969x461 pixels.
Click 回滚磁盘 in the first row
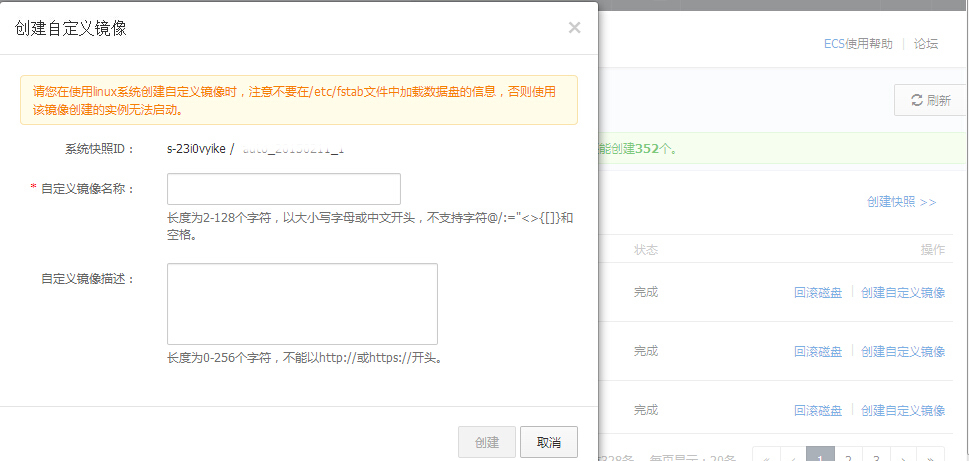pos(818,293)
